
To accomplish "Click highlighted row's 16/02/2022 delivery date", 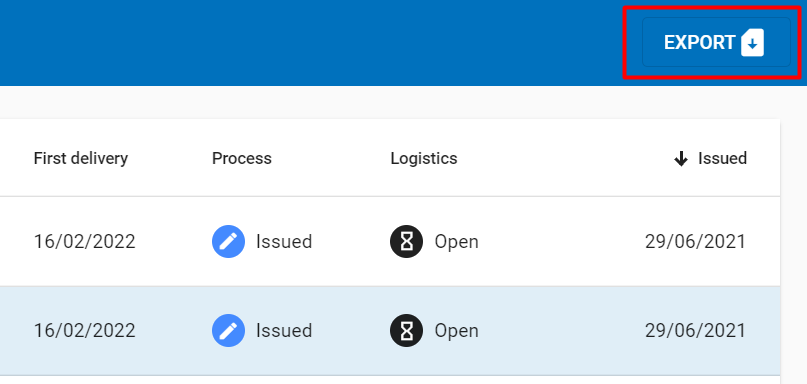I will (84, 330).
